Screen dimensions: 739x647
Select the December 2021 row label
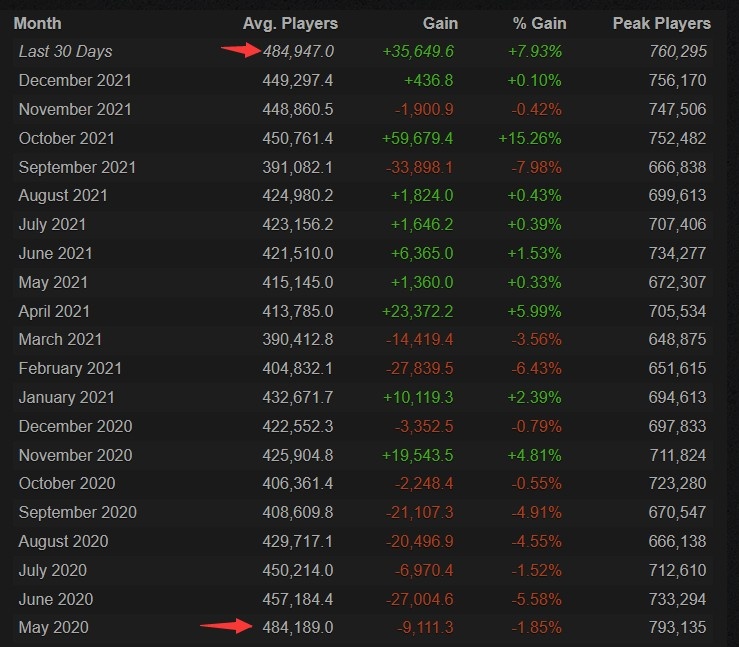click(75, 81)
